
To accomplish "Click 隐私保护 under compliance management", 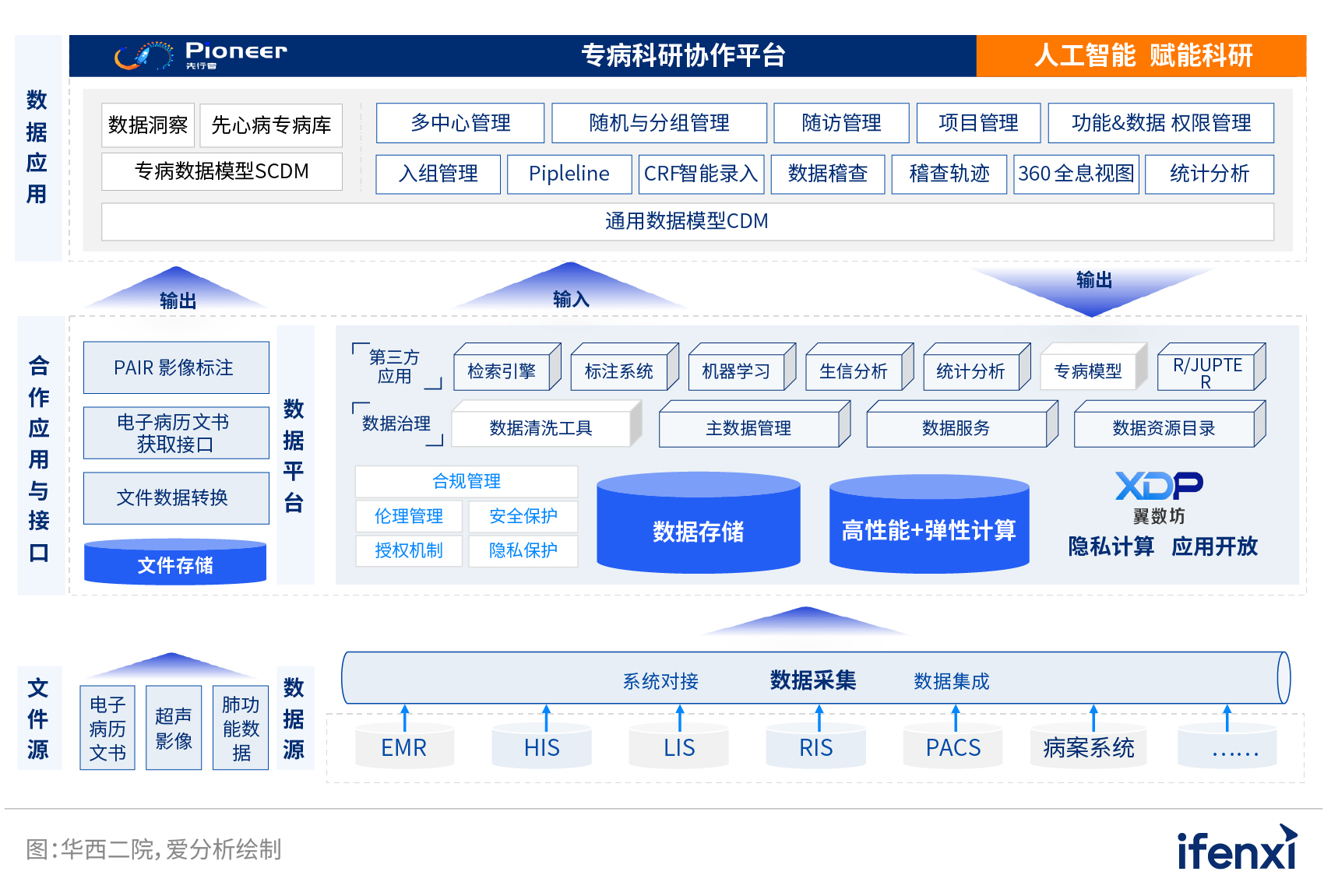I will (523, 550).
